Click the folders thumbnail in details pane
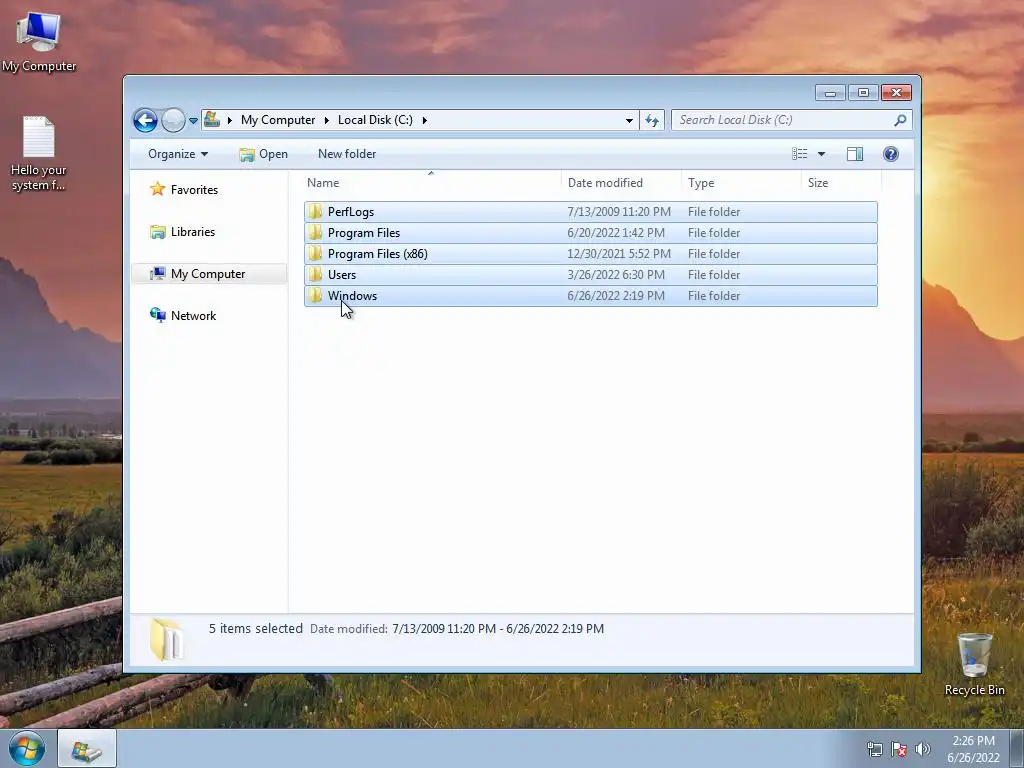The image size is (1024, 768). [166, 639]
